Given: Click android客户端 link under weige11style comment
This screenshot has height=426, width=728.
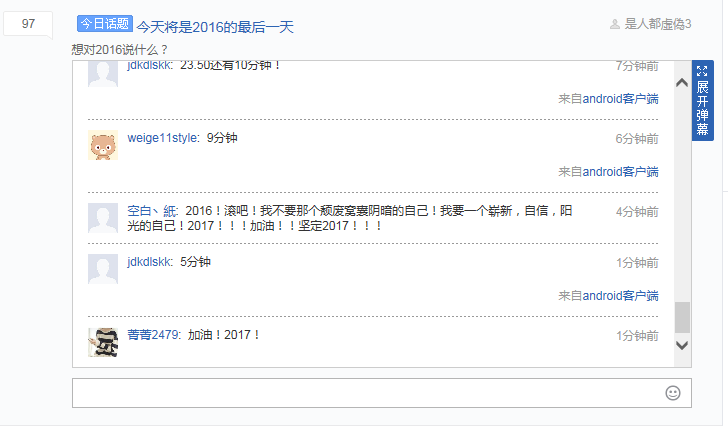Looking at the screenshot, I should [x=620, y=172].
